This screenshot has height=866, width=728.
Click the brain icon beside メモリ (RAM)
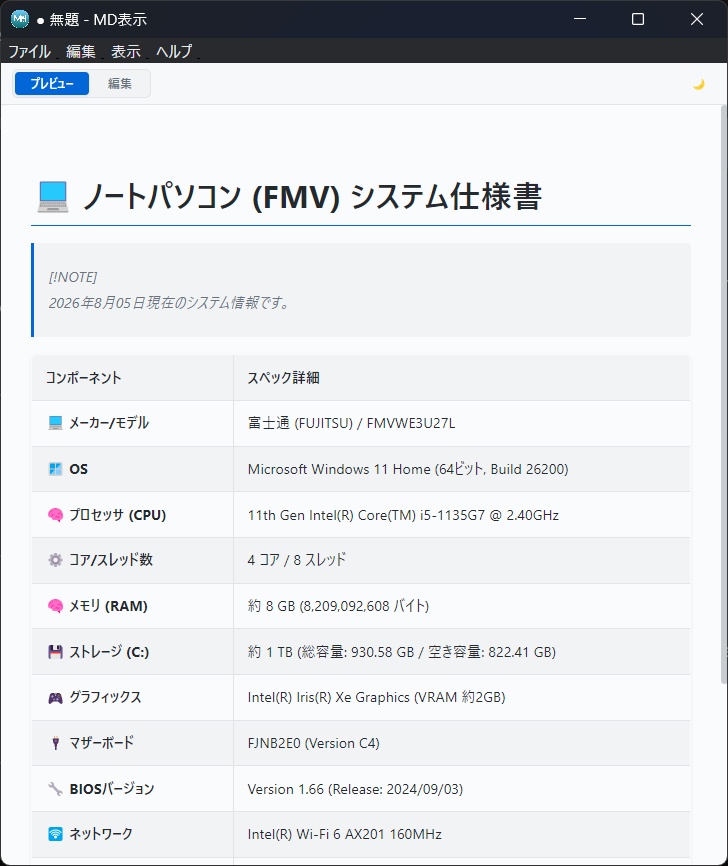(x=55, y=606)
